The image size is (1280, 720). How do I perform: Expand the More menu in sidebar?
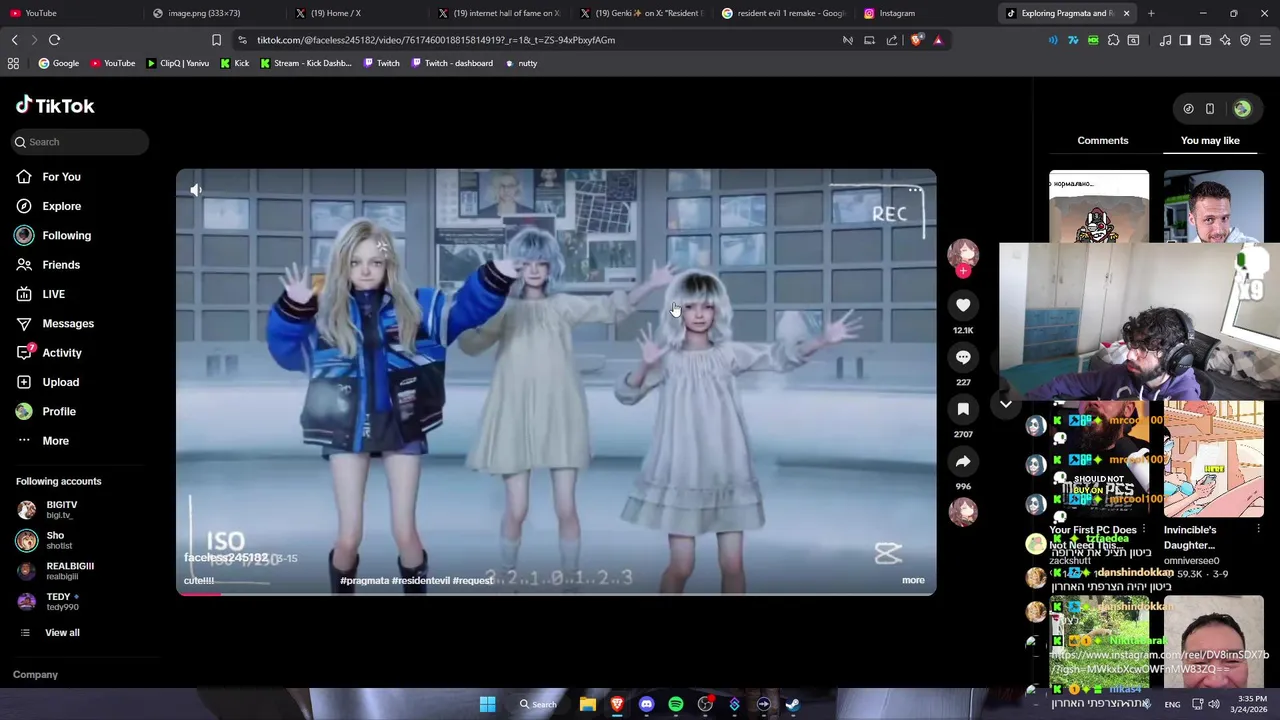pos(55,441)
